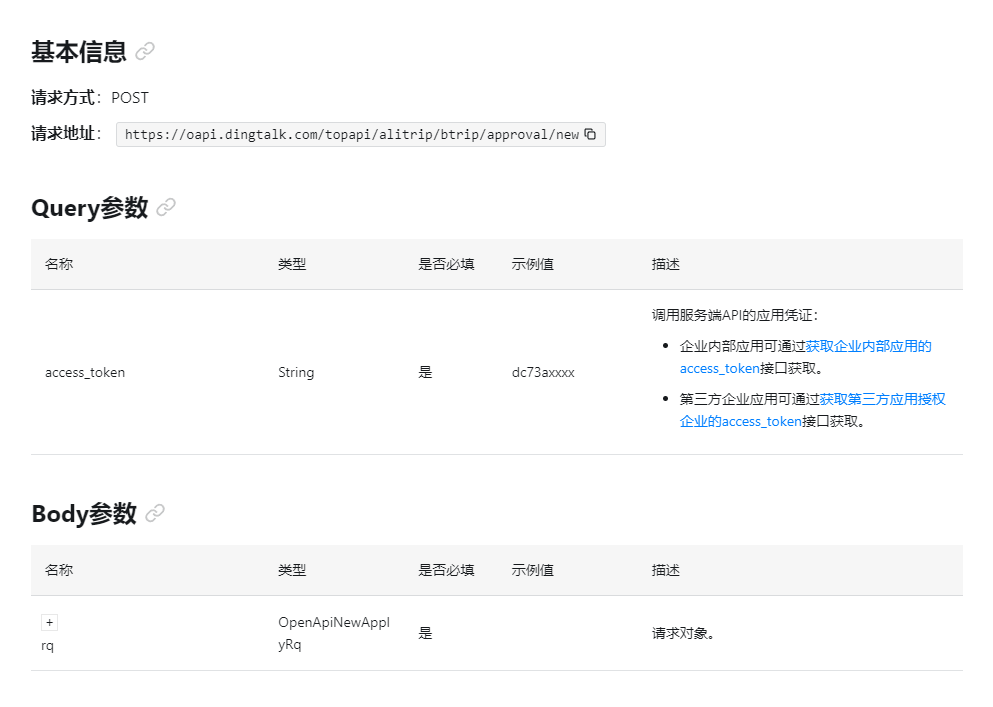993x707 pixels.
Task: Expand the rq parameter row with plus
Action: click(x=50, y=622)
